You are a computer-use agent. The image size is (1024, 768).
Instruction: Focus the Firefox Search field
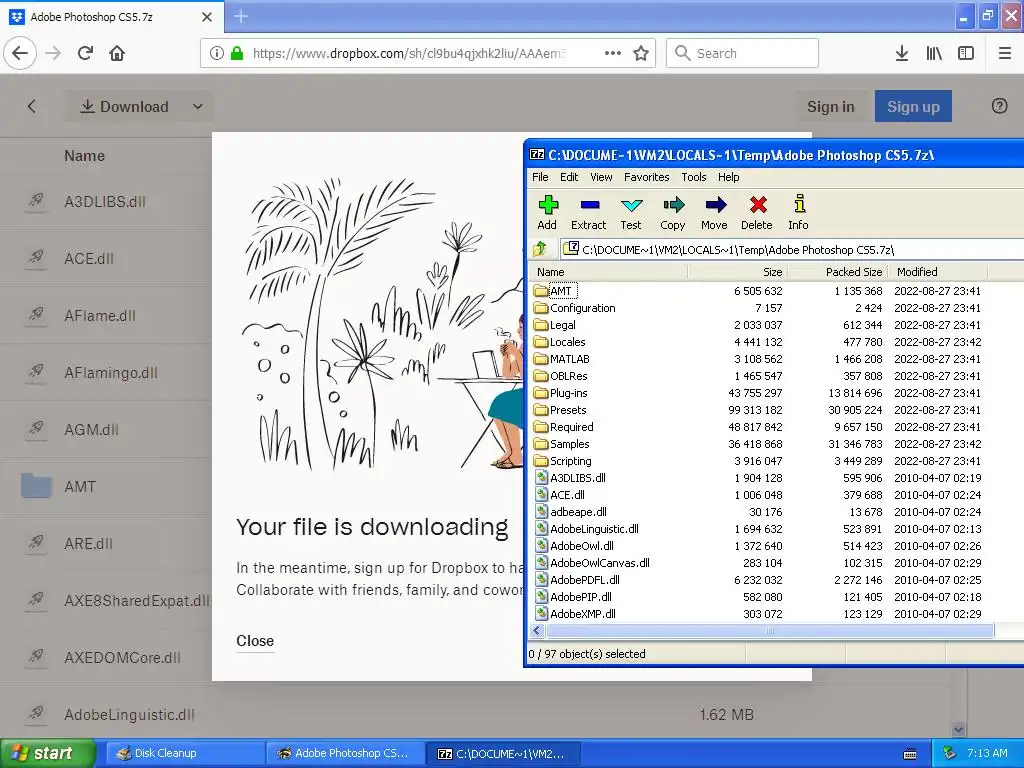pos(743,53)
